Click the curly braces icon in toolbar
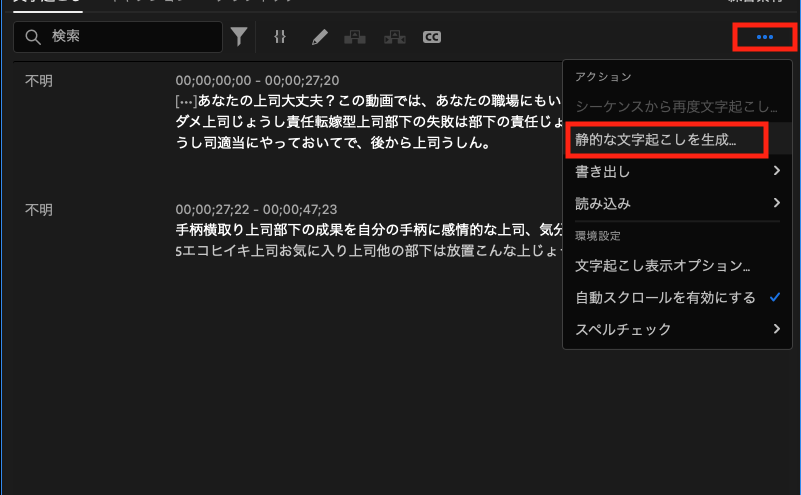This screenshot has width=801, height=495. click(x=280, y=37)
